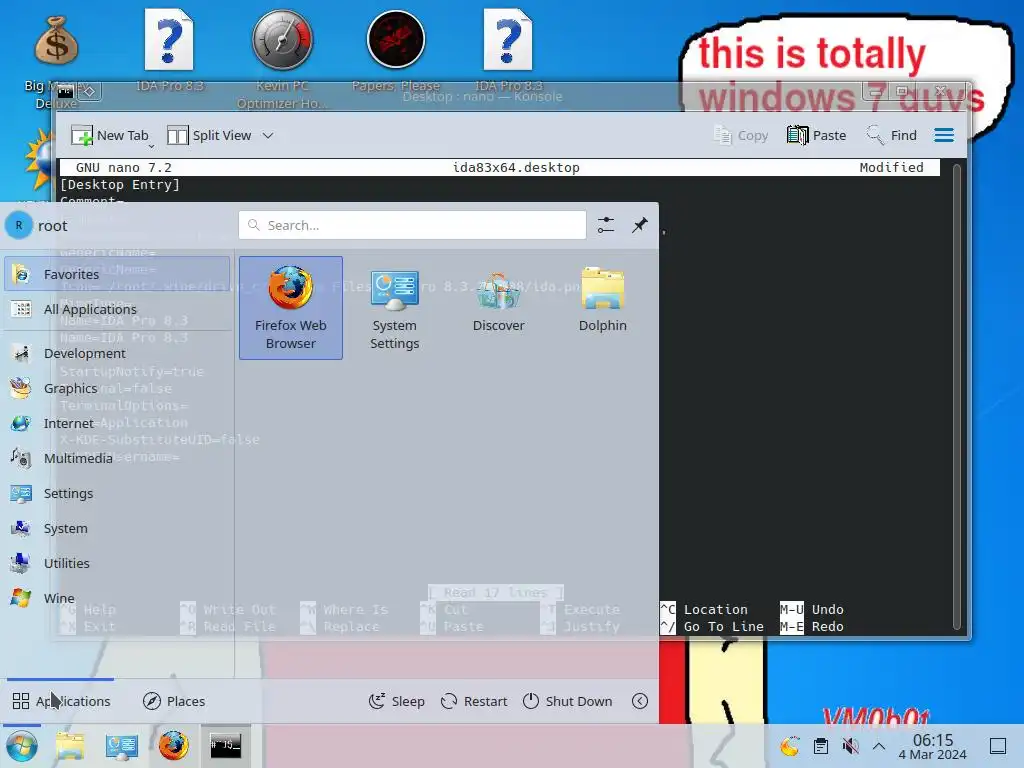This screenshot has width=1024, height=768.
Task: Expand Split View dropdown arrow
Action: click(x=268, y=135)
